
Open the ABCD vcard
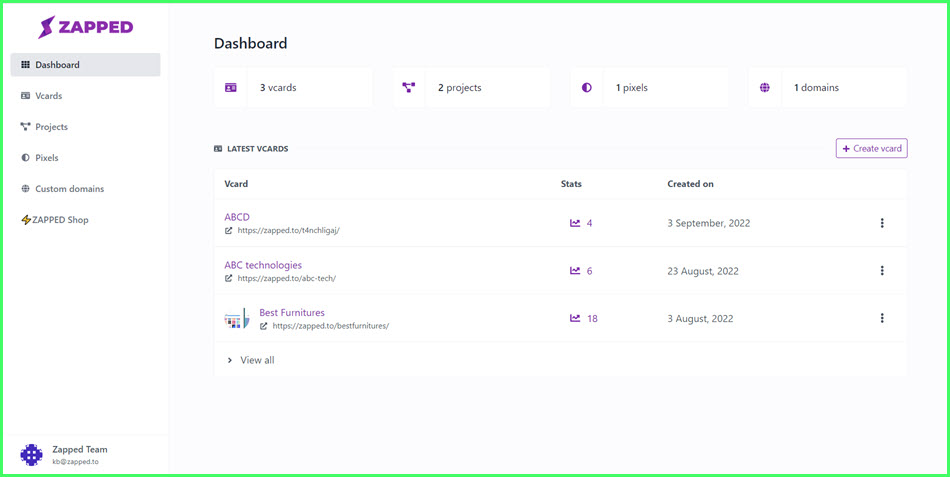coord(237,217)
